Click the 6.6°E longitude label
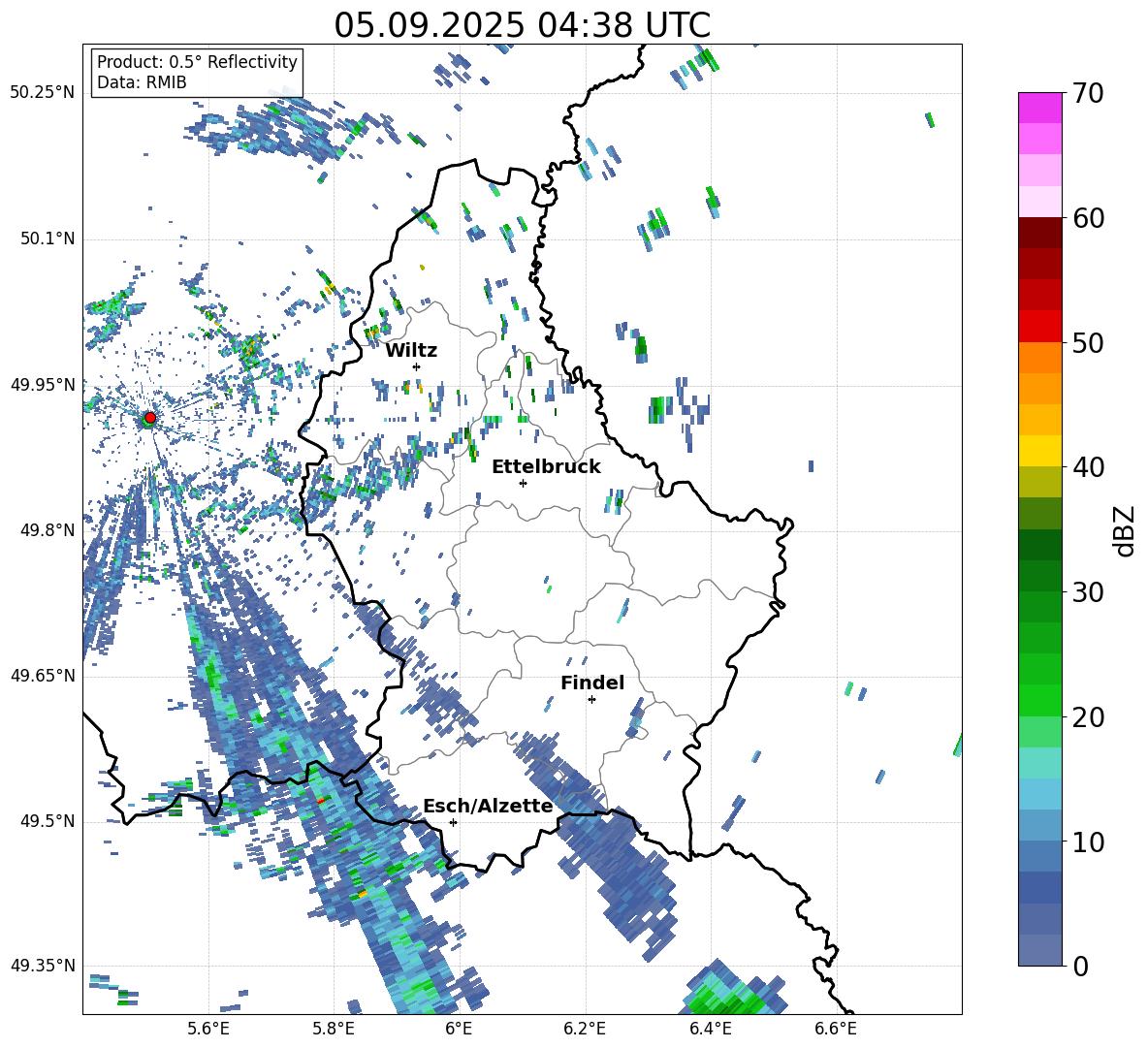 point(836,1029)
